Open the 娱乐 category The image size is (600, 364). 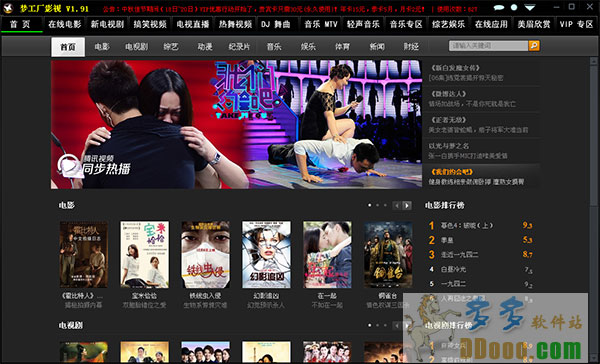coord(308,47)
